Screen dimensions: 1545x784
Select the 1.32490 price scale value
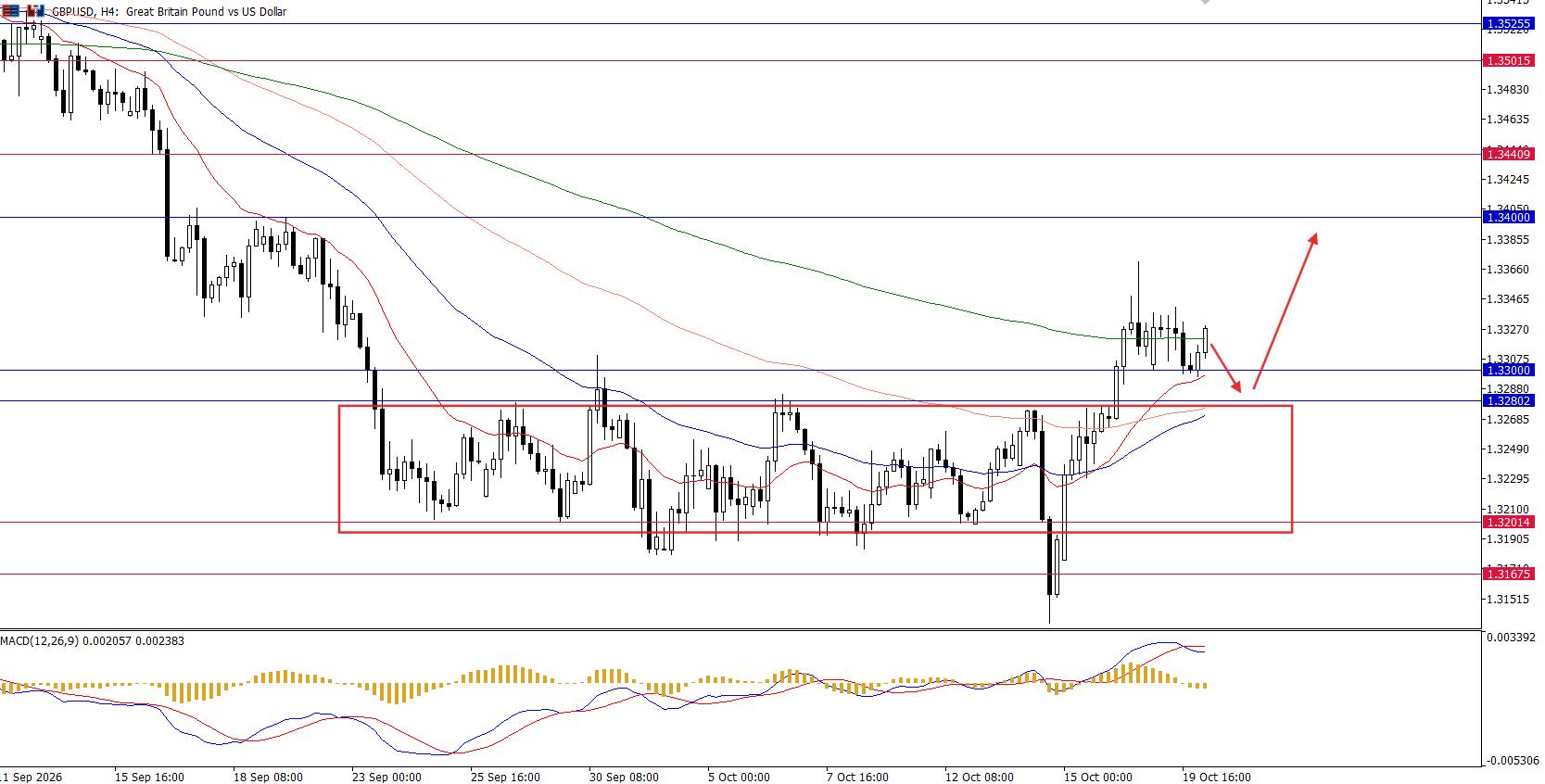pyautogui.click(x=1507, y=449)
